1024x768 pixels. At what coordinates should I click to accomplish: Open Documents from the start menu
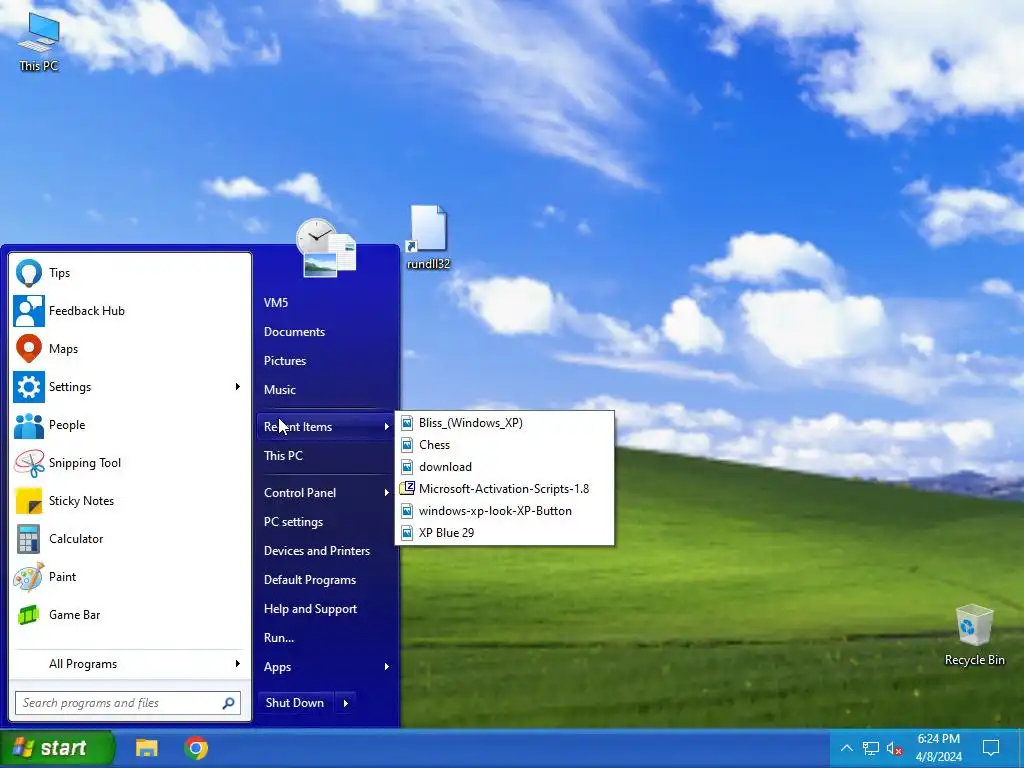[325, 332]
